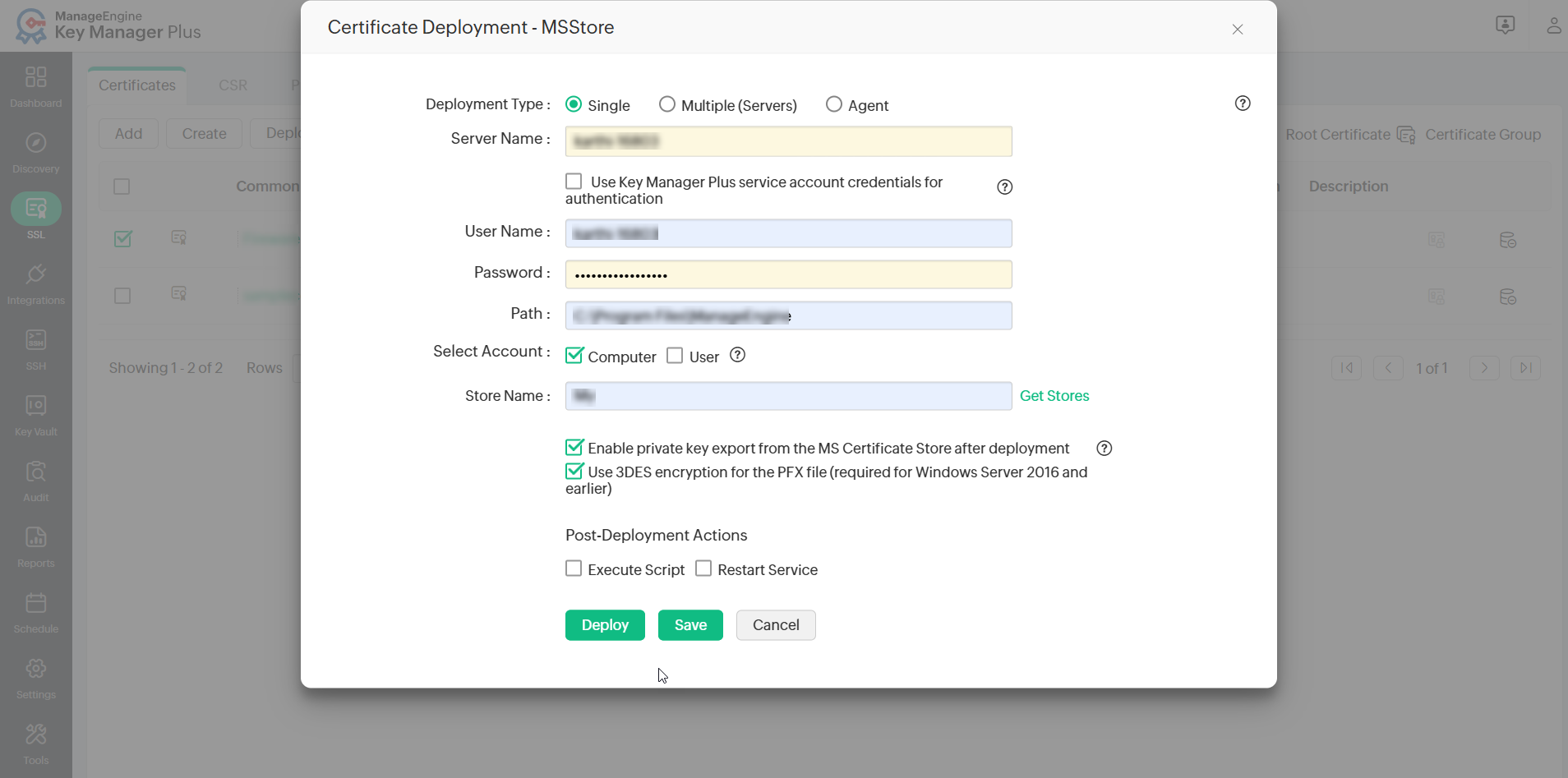Select Single deployment type
The width and height of the screenshot is (1568, 778).
click(574, 104)
